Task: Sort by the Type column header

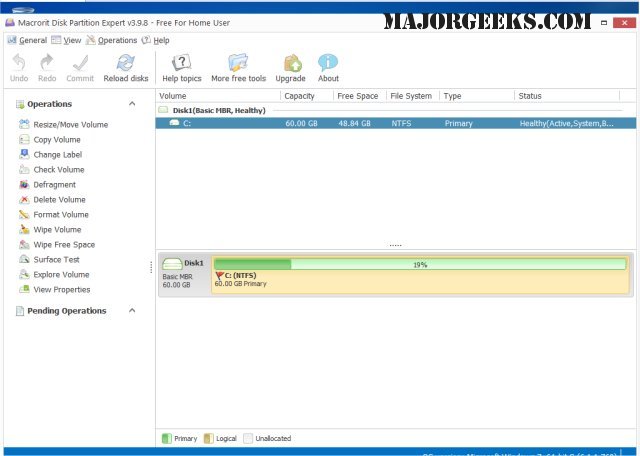Action: pos(477,96)
